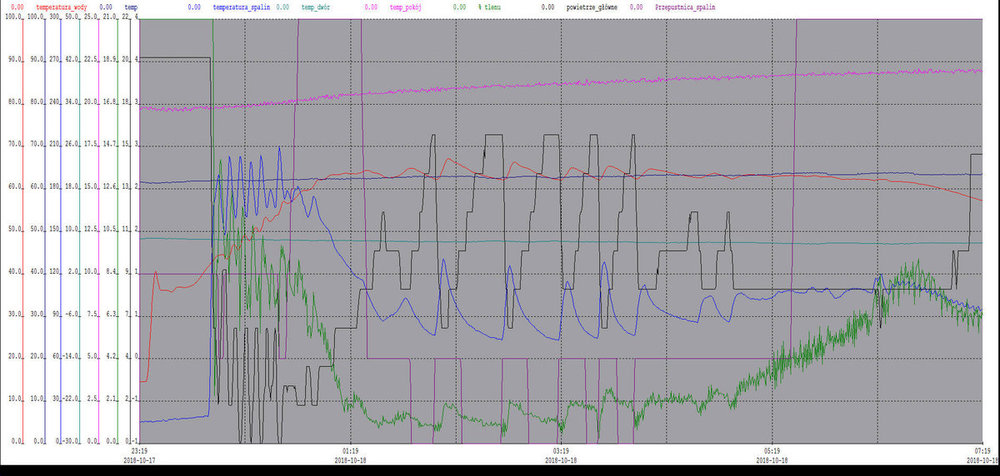The image size is (1000, 476).
Task: Select the dark blue temp legend label
Action: tap(131, 6)
